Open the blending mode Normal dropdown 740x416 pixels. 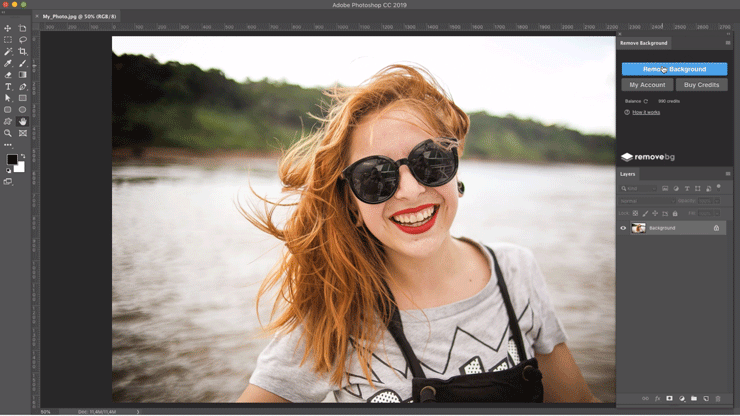pyautogui.click(x=646, y=201)
